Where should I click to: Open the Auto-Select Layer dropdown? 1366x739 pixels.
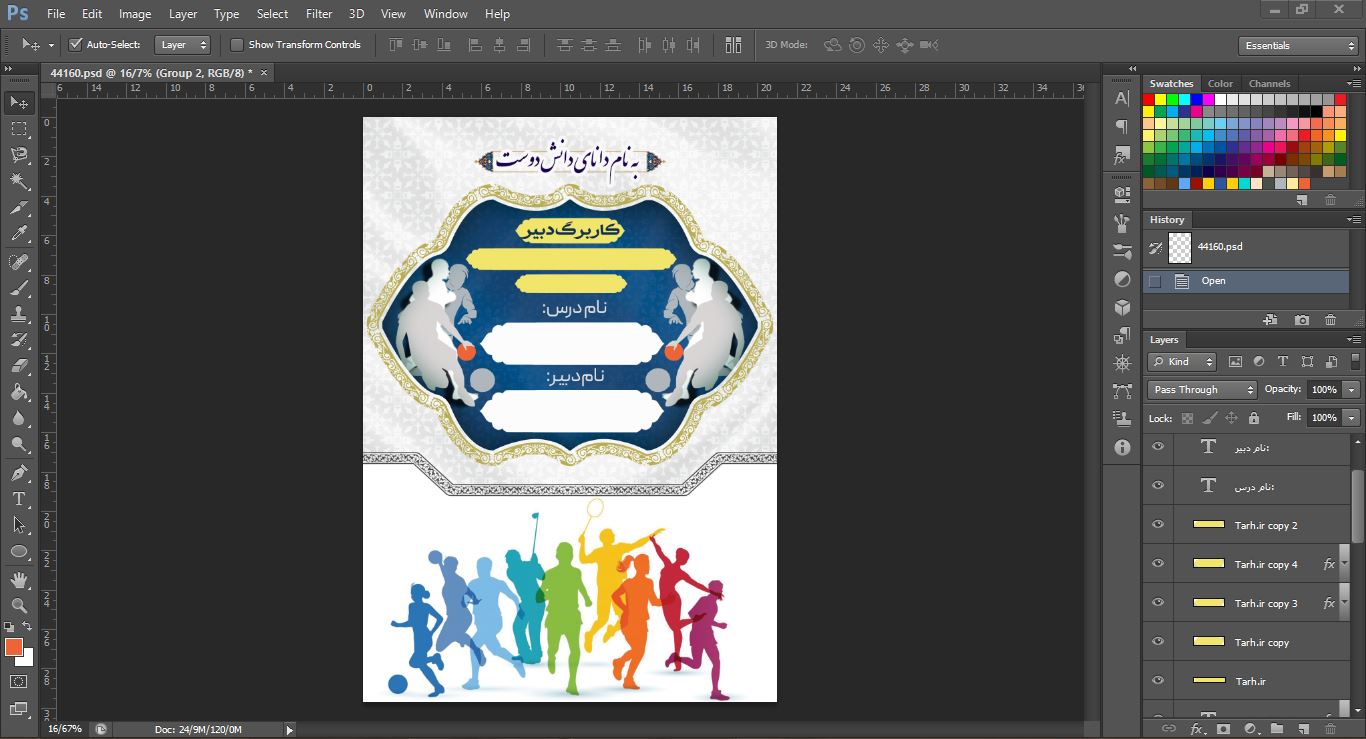184,45
